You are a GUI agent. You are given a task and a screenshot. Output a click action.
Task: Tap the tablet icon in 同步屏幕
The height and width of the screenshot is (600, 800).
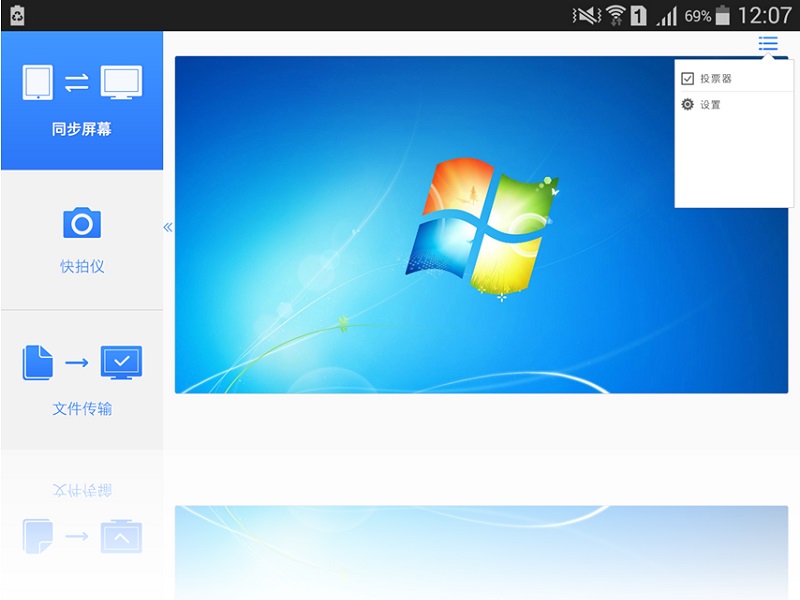[x=37, y=83]
